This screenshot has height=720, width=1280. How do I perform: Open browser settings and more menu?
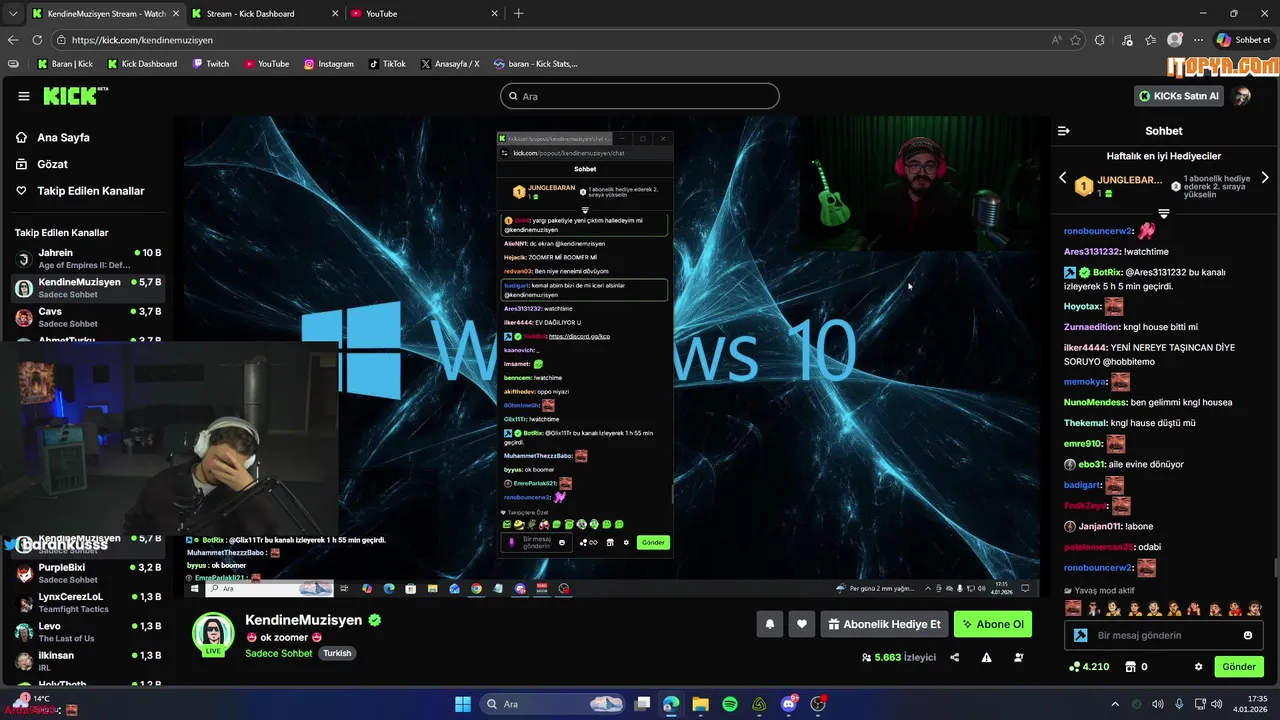coord(1198,40)
